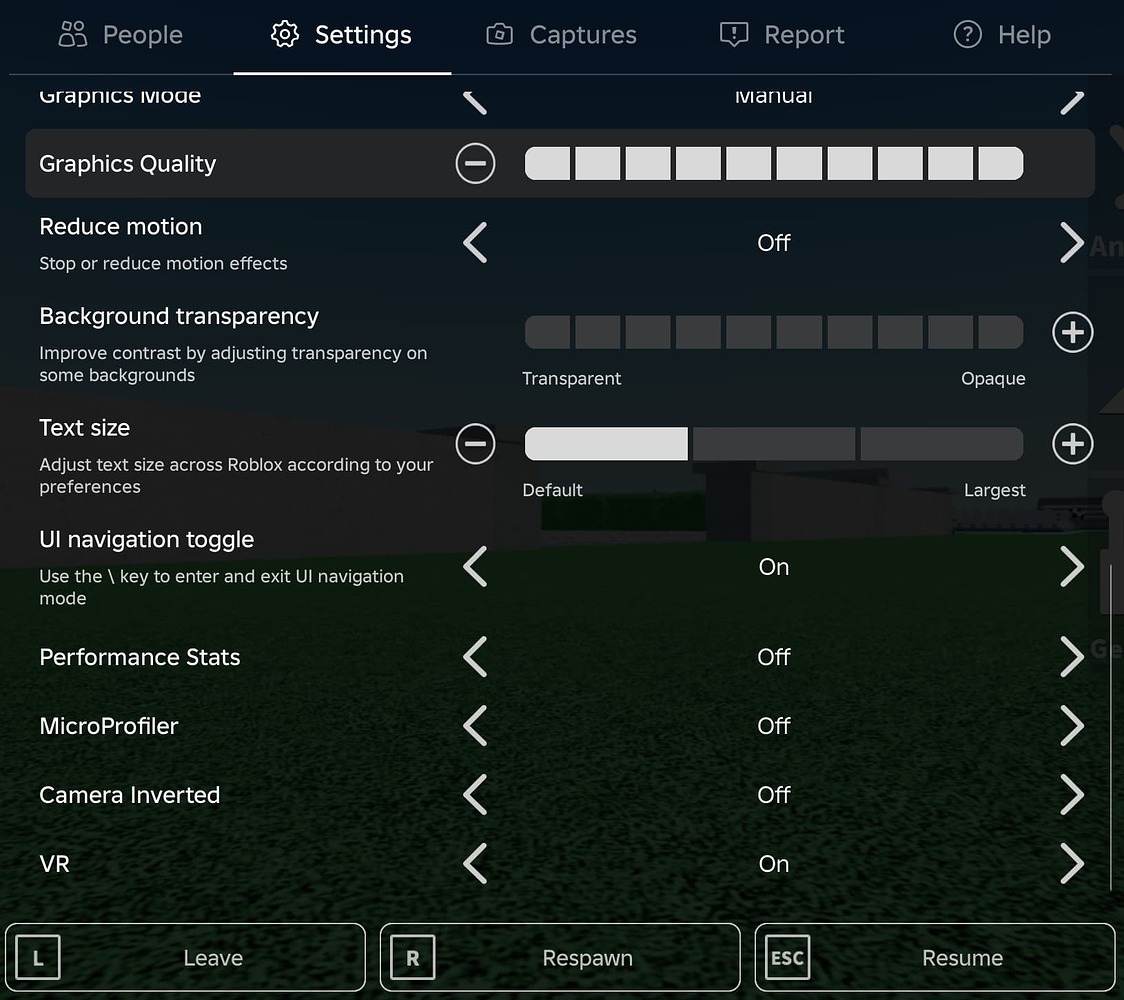Click the Text size slider bar
Viewport: 1124px width, 1000px height.
tap(773, 444)
